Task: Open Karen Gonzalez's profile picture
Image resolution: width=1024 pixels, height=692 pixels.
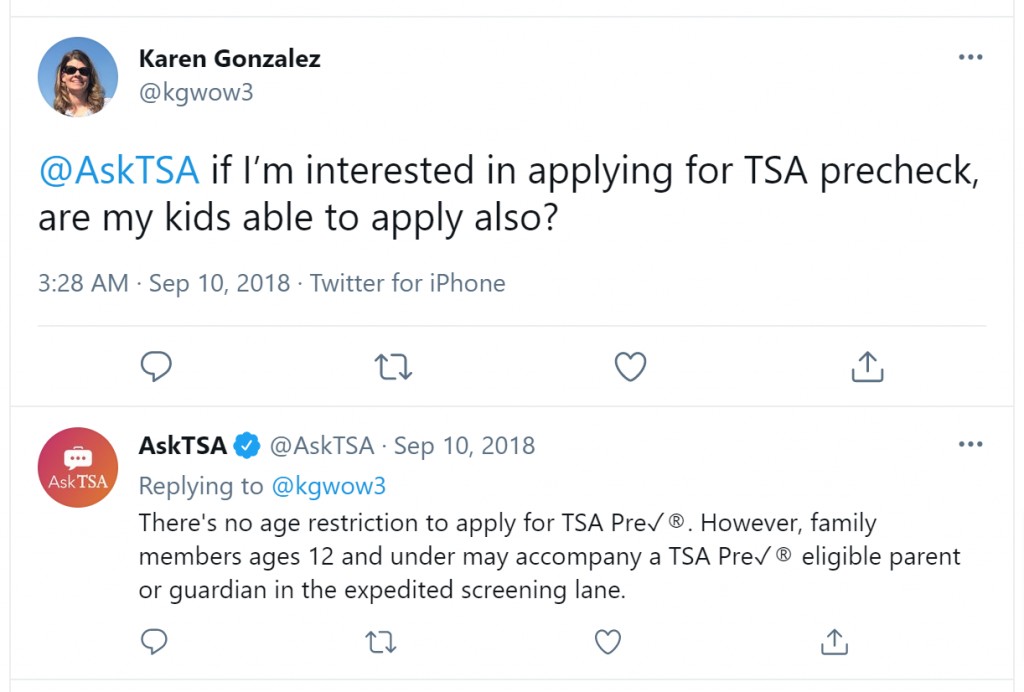Action: [x=78, y=77]
